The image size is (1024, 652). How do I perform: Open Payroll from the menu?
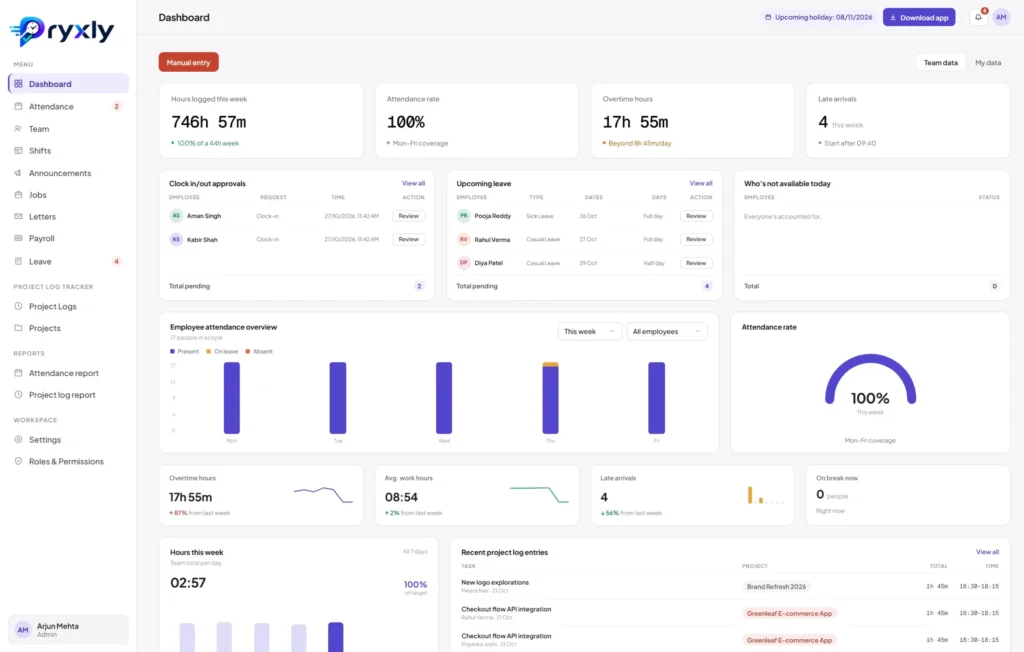[69, 238]
